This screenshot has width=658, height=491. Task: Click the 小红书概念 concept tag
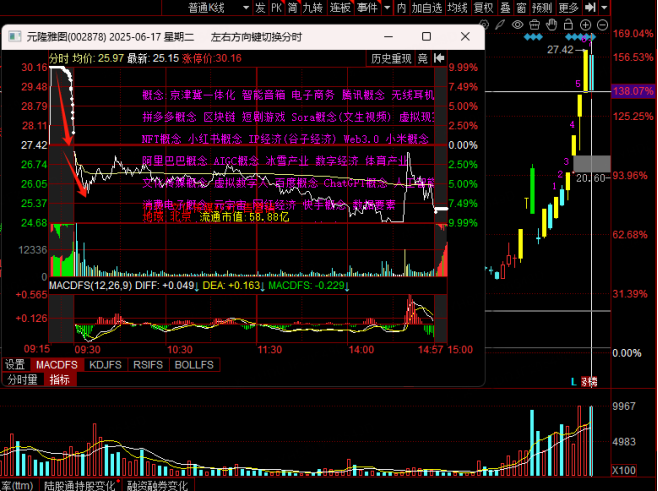[x=215, y=139]
